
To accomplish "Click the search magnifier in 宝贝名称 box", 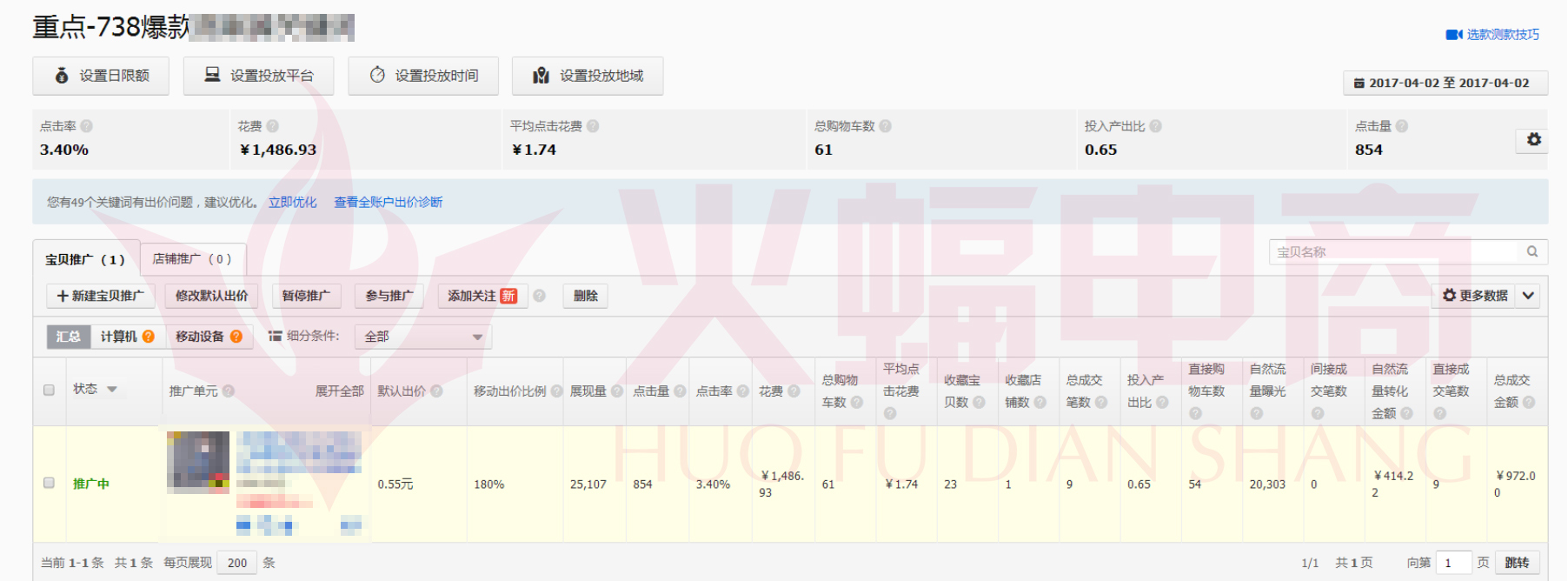I will pyautogui.click(x=1531, y=251).
